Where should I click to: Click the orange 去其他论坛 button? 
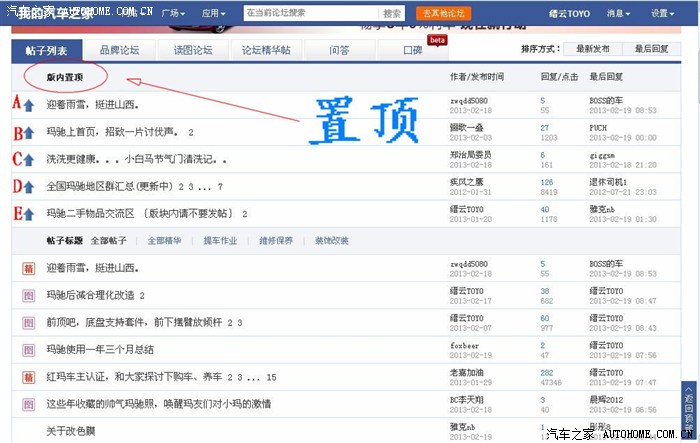click(443, 13)
